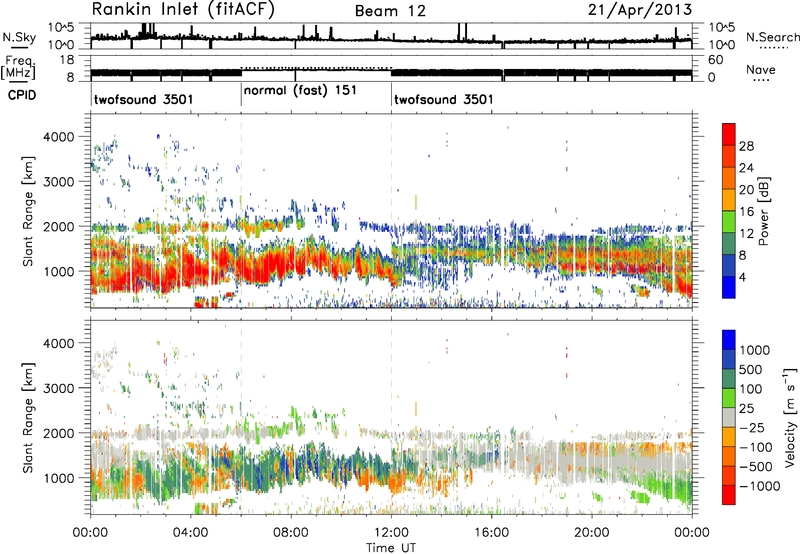Click 'Slant Range [km]' label of power panel

(x=28, y=212)
